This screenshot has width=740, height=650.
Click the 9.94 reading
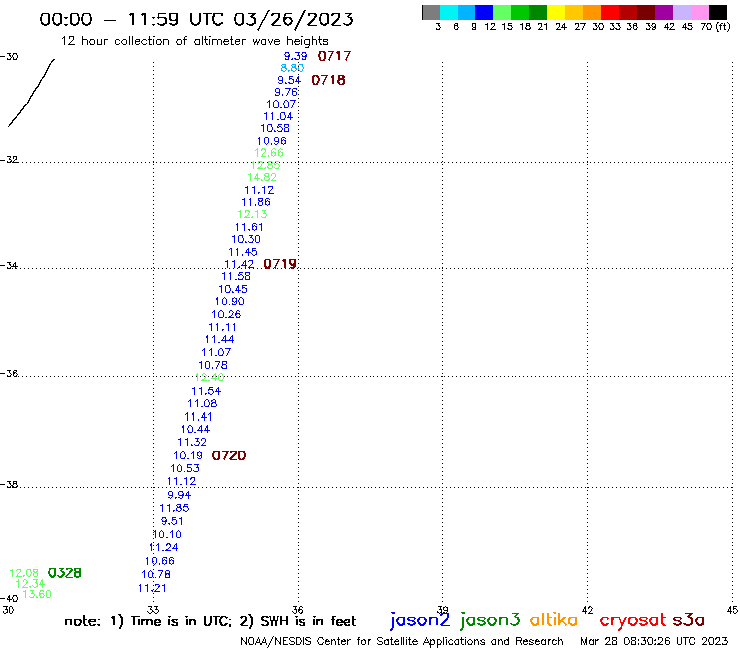click(x=179, y=495)
